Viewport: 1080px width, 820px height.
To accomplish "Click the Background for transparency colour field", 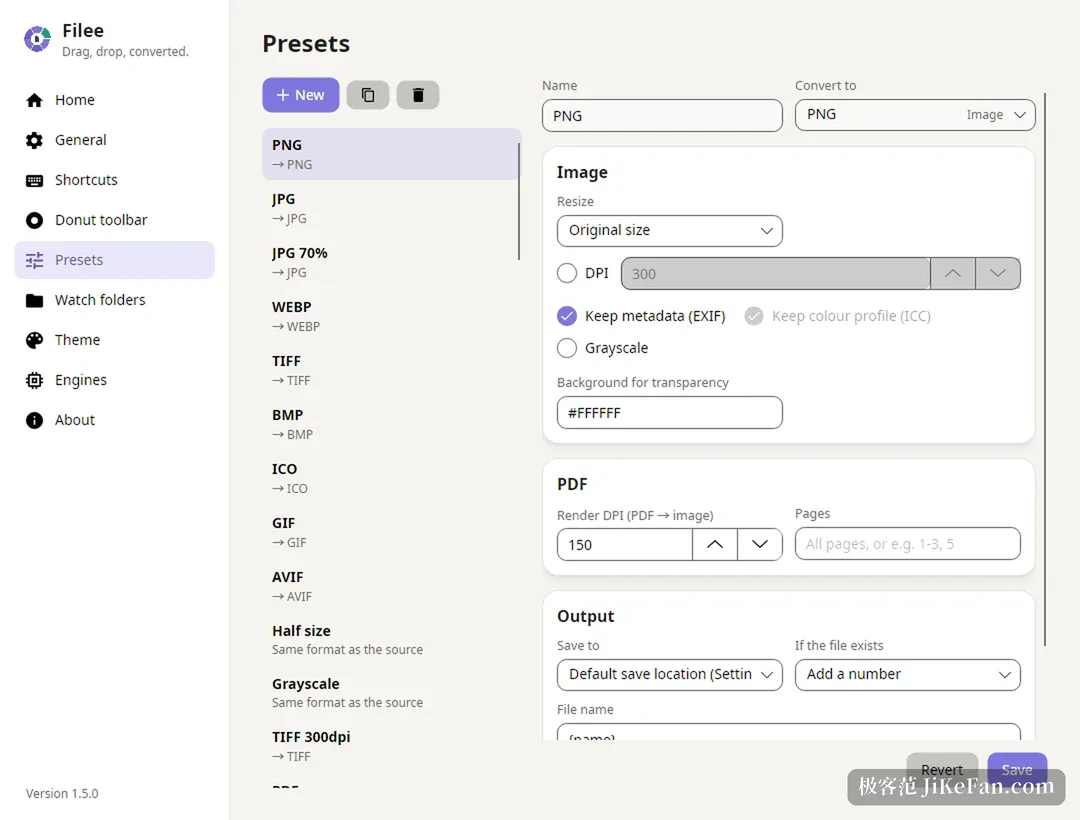I will pos(669,413).
